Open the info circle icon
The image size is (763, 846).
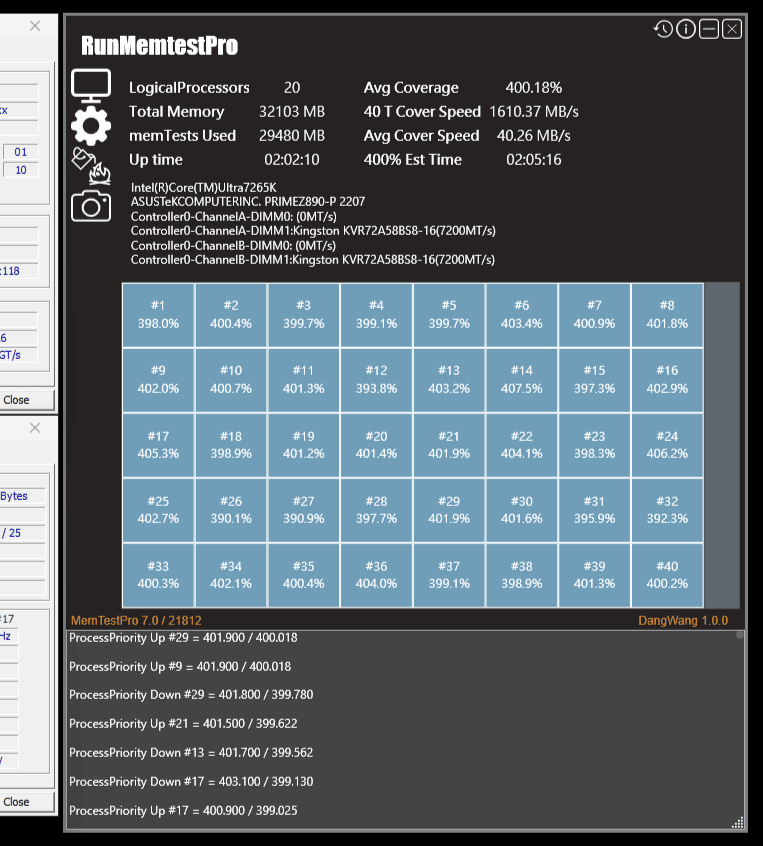pos(686,29)
